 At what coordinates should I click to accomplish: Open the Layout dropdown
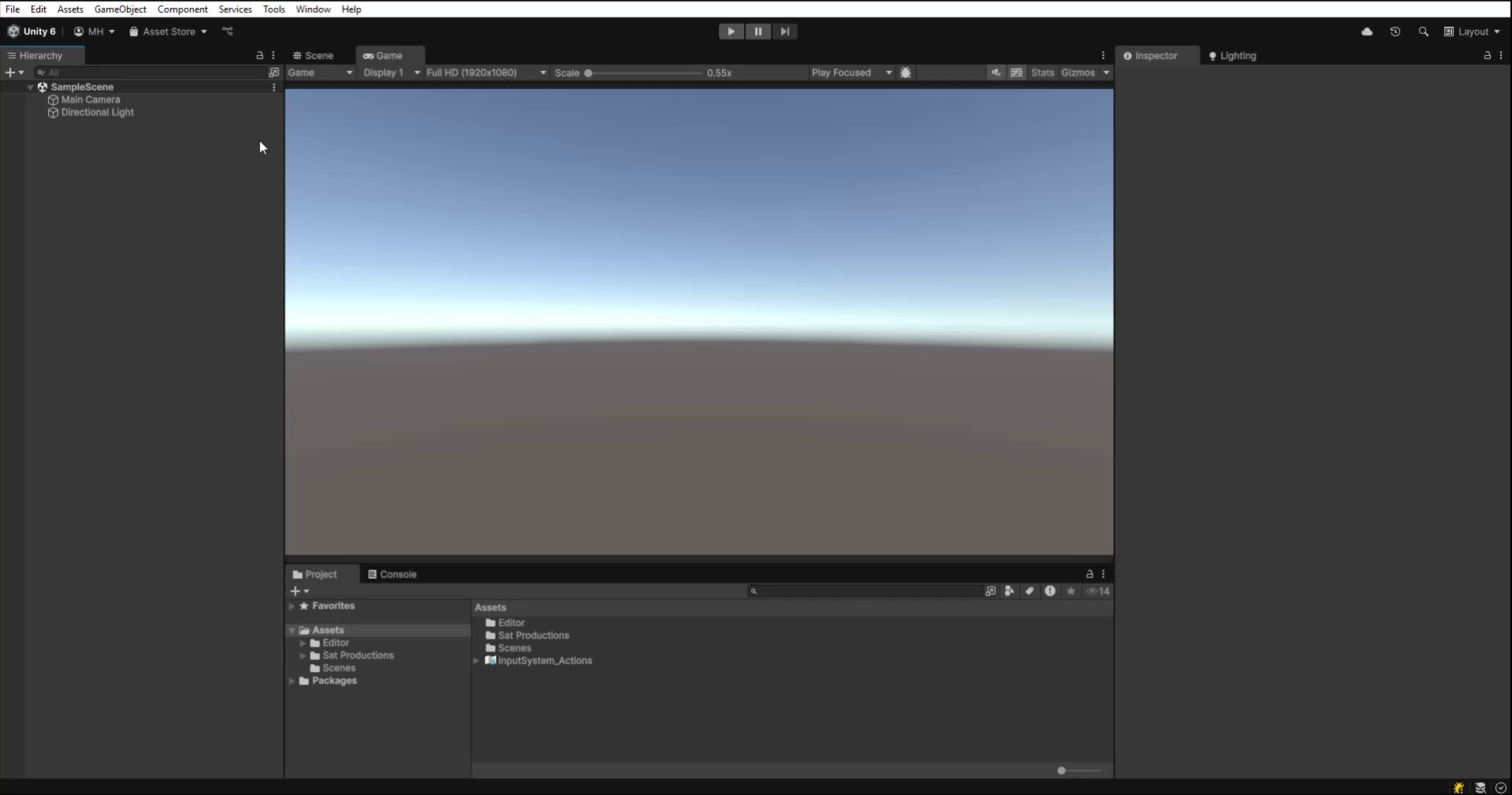(x=1472, y=32)
